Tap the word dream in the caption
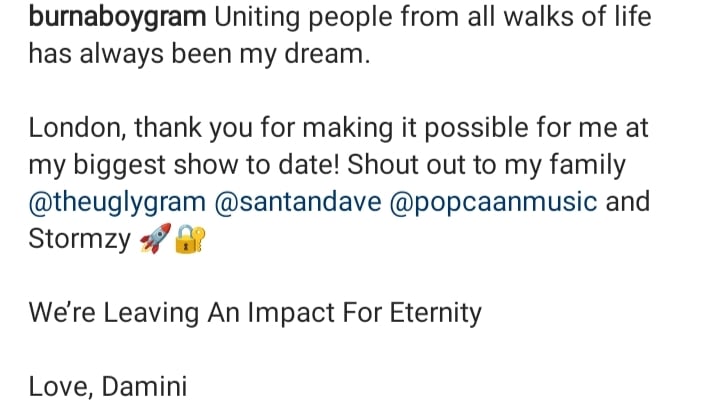The width and height of the screenshot is (720, 406). click(325, 54)
